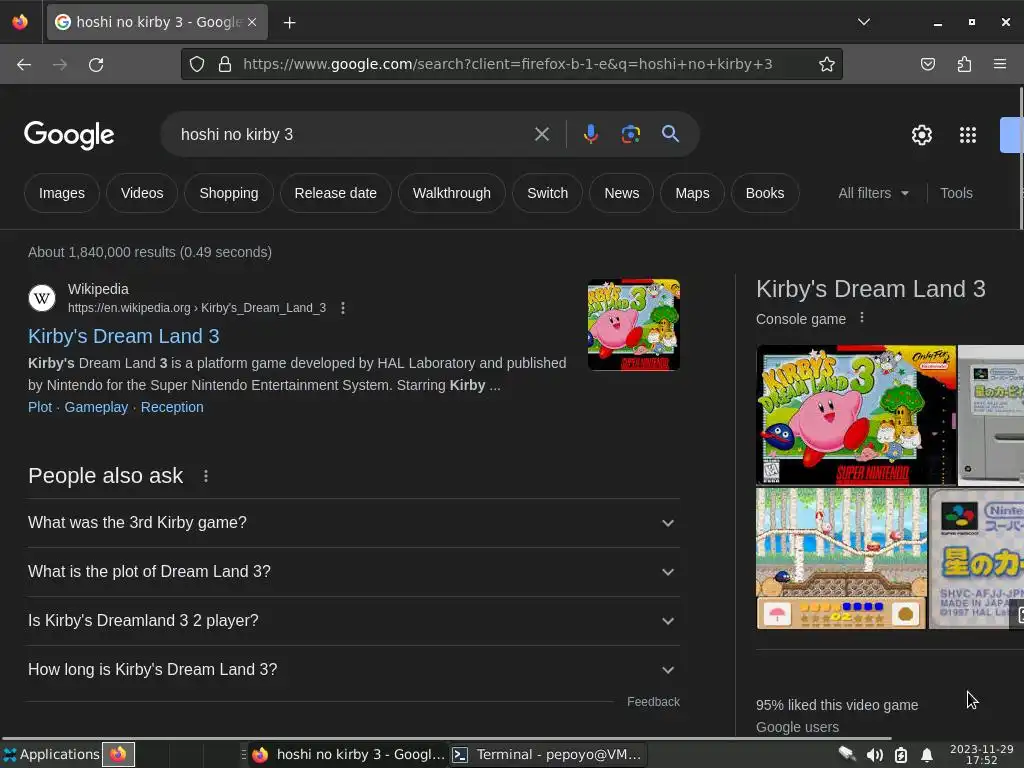Click the clock showing 2023-11-29
The height and width of the screenshot is (768, 1024).
(x=982, y=754)
